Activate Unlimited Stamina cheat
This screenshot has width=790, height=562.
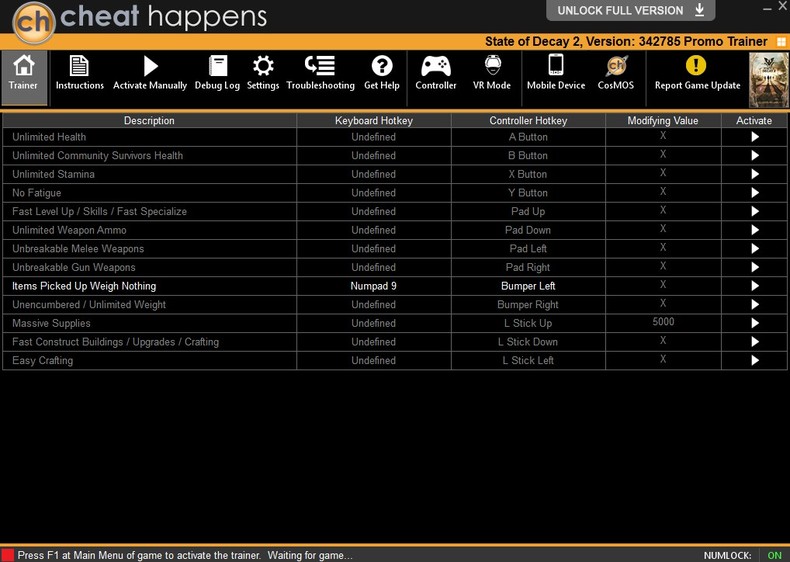click(x=754, y=174)
